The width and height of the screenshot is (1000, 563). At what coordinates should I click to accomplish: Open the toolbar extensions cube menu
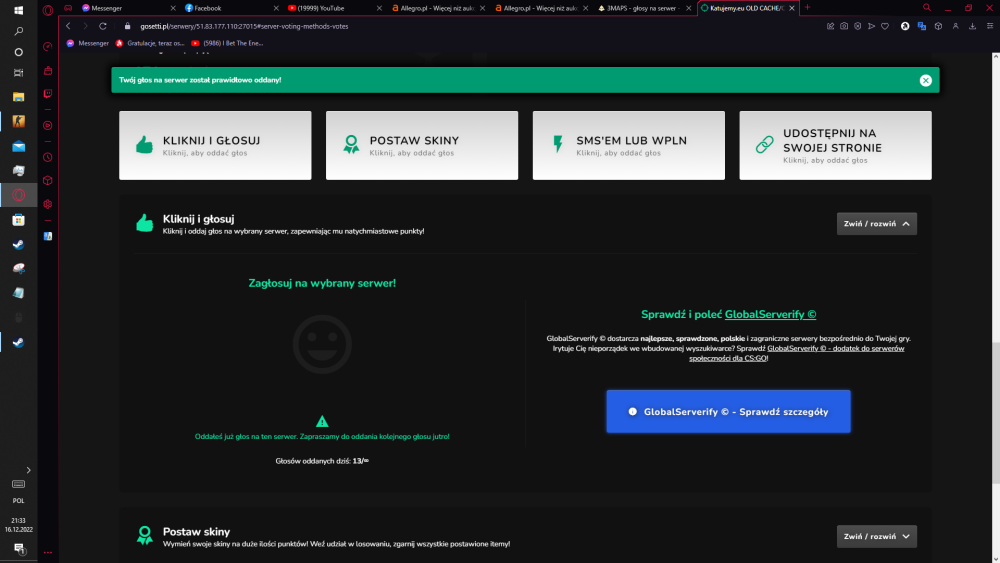pos(938,26)
